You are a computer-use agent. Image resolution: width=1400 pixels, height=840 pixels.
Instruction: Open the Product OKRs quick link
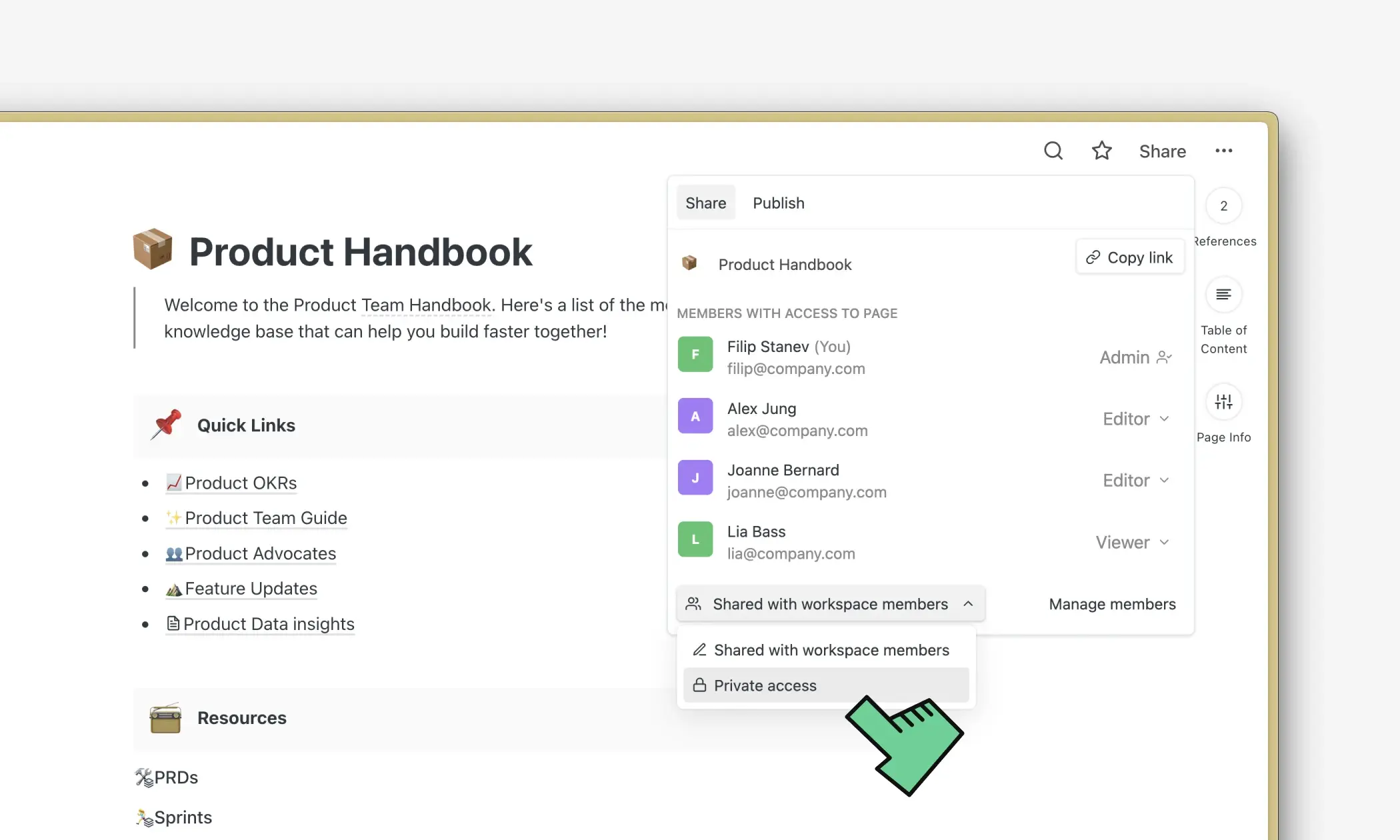pyautogui.click(x=239, y=483)
